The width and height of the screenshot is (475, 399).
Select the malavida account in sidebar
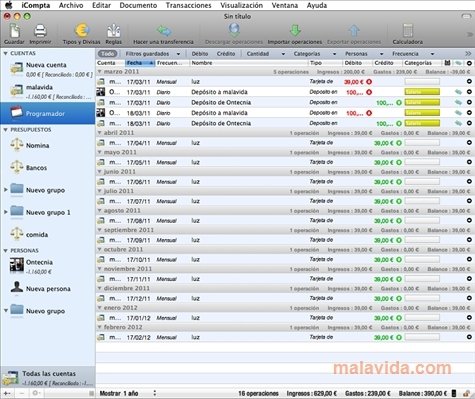[x=48, y=91]
